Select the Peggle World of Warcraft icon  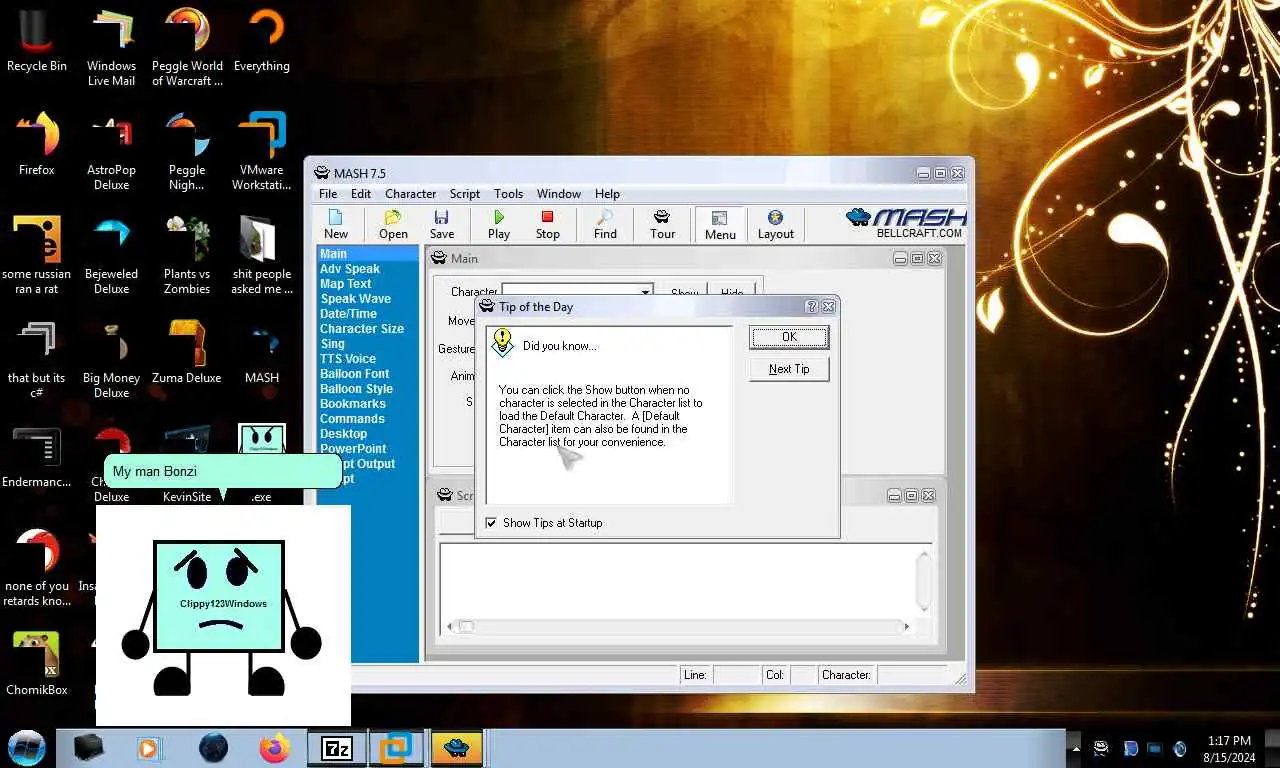tap(187, 45)
